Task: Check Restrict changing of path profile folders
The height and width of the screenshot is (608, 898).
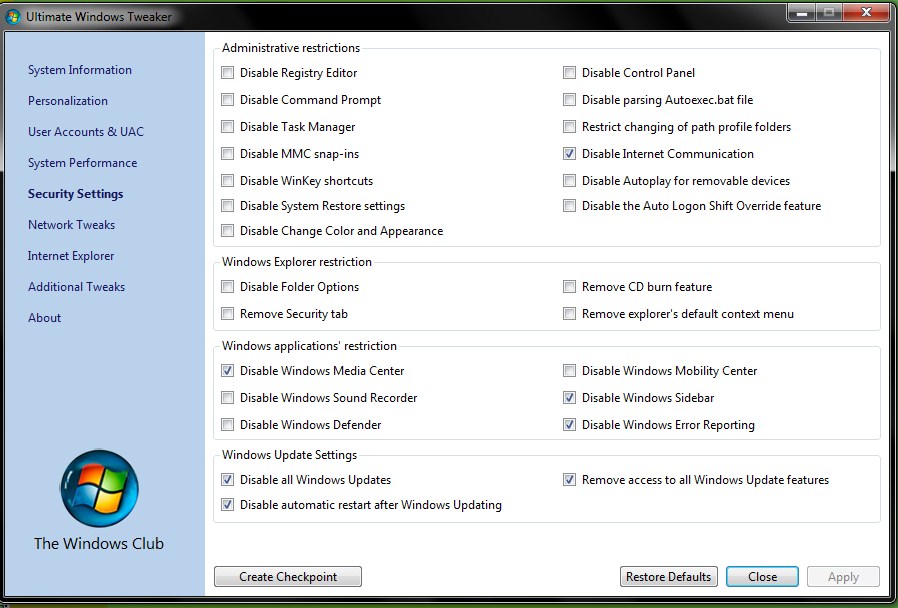Action: tap(569, 127)
